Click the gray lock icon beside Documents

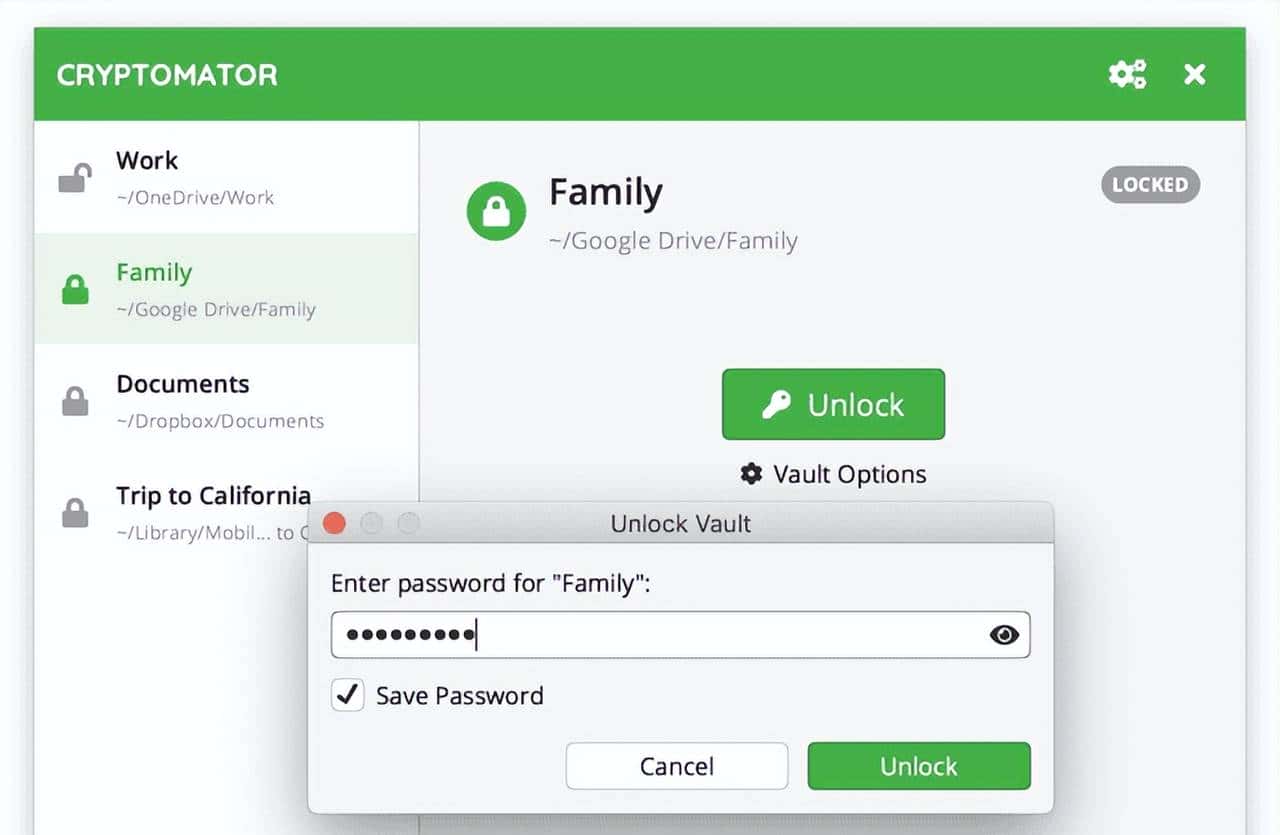pos(75,402)
